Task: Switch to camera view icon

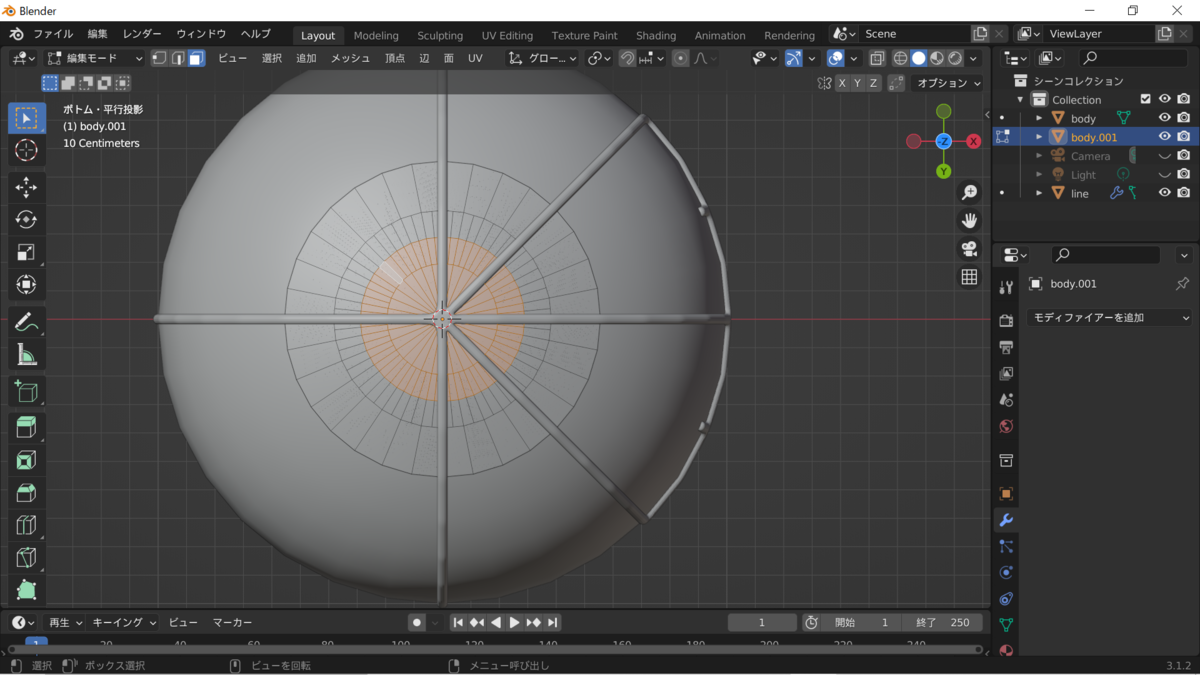Action: click(x=969, y=249)
